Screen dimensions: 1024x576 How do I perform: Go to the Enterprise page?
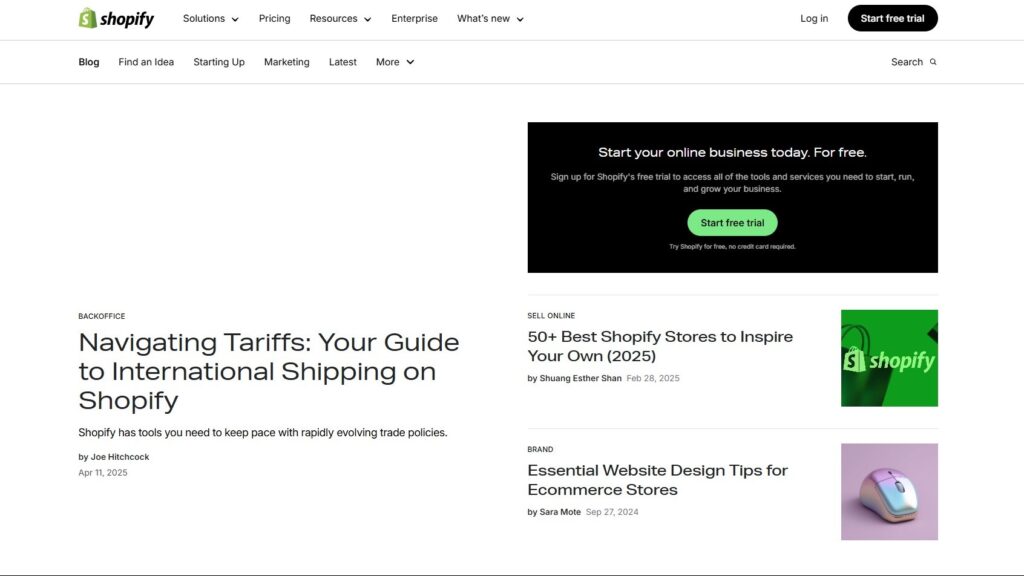(415, 19)
